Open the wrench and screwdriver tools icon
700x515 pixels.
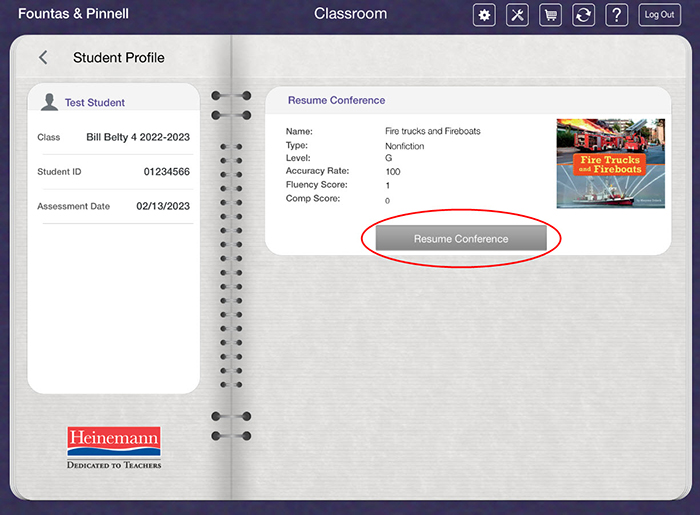tap(517, 15)
